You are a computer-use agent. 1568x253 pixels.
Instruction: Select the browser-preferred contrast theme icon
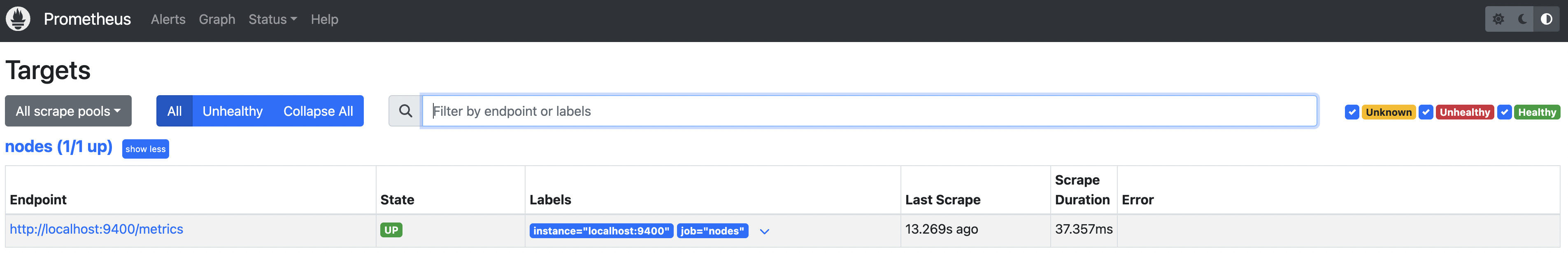click(1546, 19)
